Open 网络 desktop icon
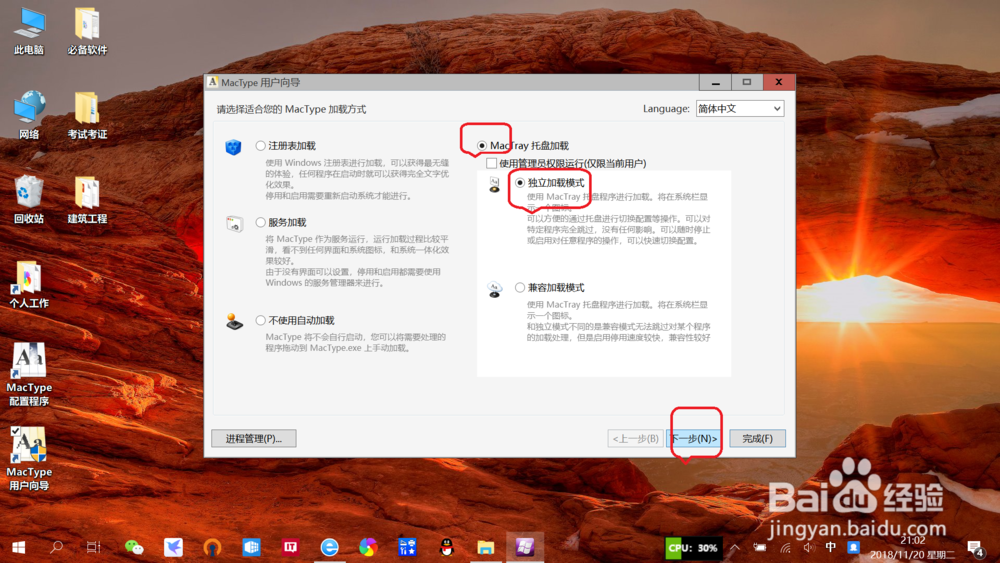 point(29,115)
